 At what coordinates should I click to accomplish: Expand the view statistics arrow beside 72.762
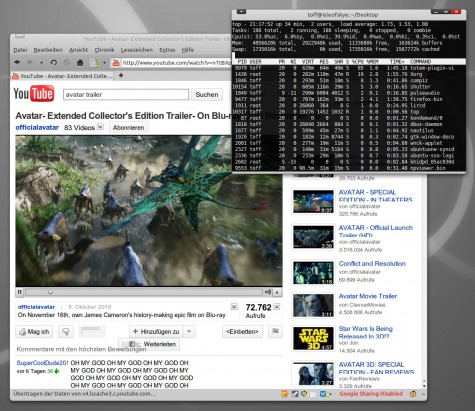point(277,307)
